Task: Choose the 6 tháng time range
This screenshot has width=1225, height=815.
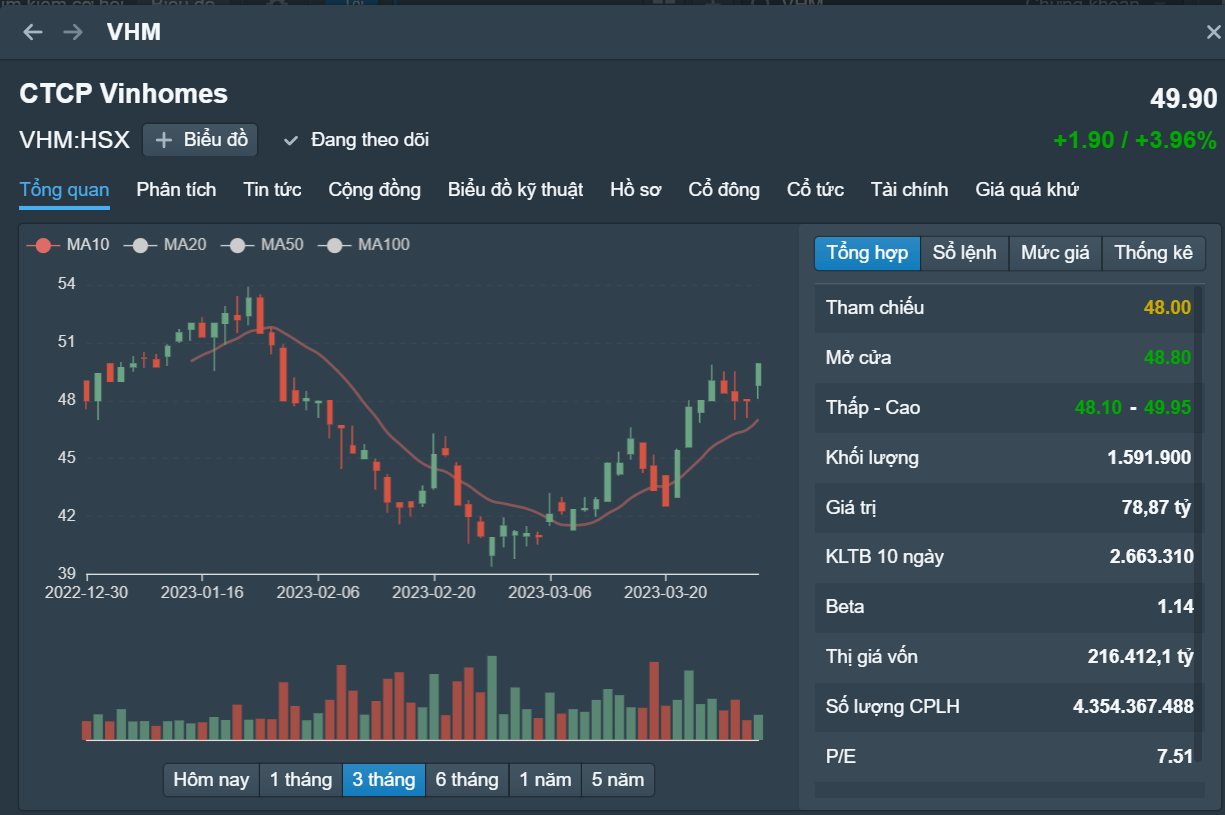Action: [x=467, y=780]
